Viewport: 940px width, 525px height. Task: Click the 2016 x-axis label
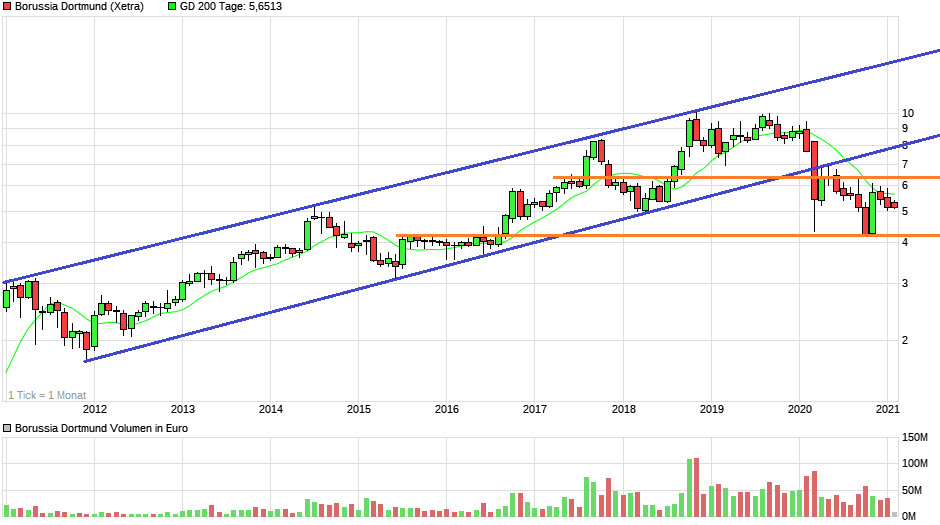pos(447,409)
